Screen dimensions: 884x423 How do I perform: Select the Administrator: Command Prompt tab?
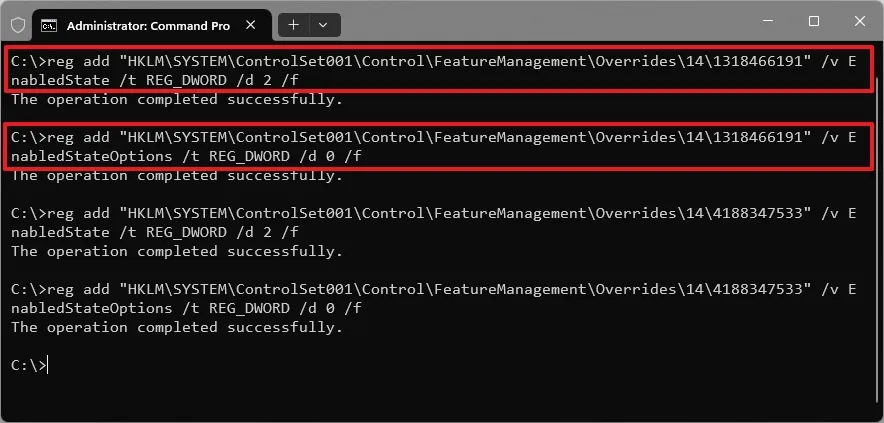(150, 24)
